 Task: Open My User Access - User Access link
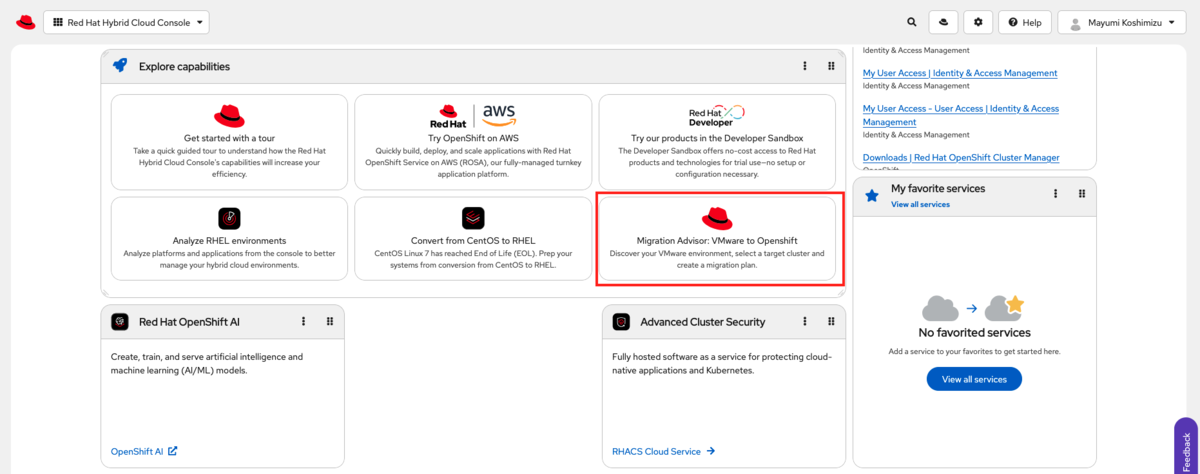tap(961, 115)
